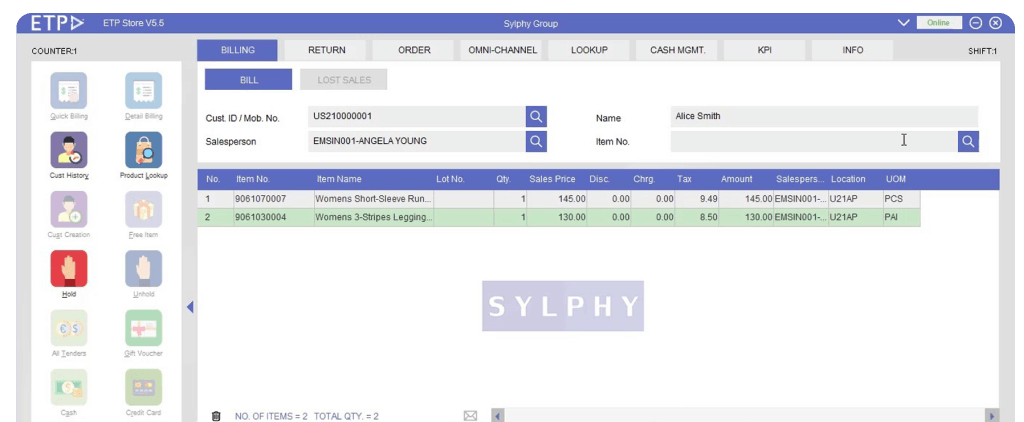This screenshot has width=1024, height=422.
Task: Delete line using trash icon
Action: pos(216,416)
